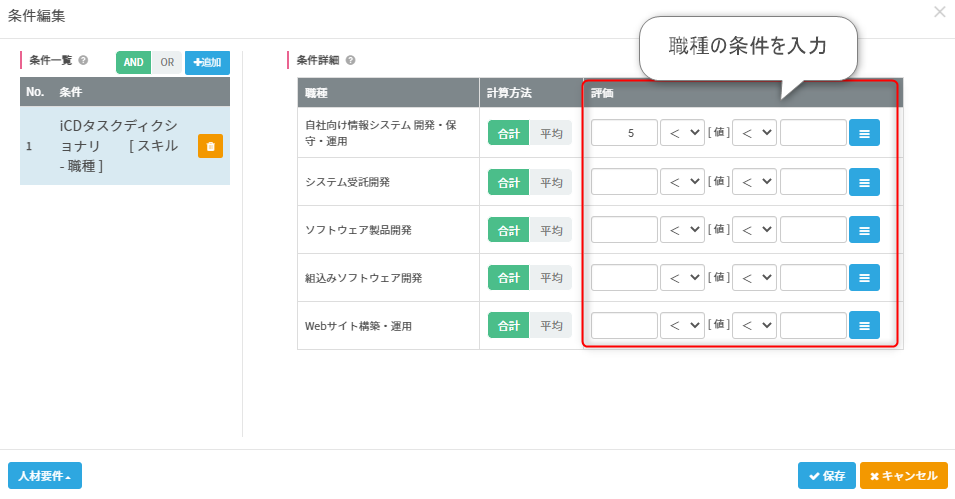Click the 保存 button
This screenshot has width=955, height=499.
(x=826, y=476)
